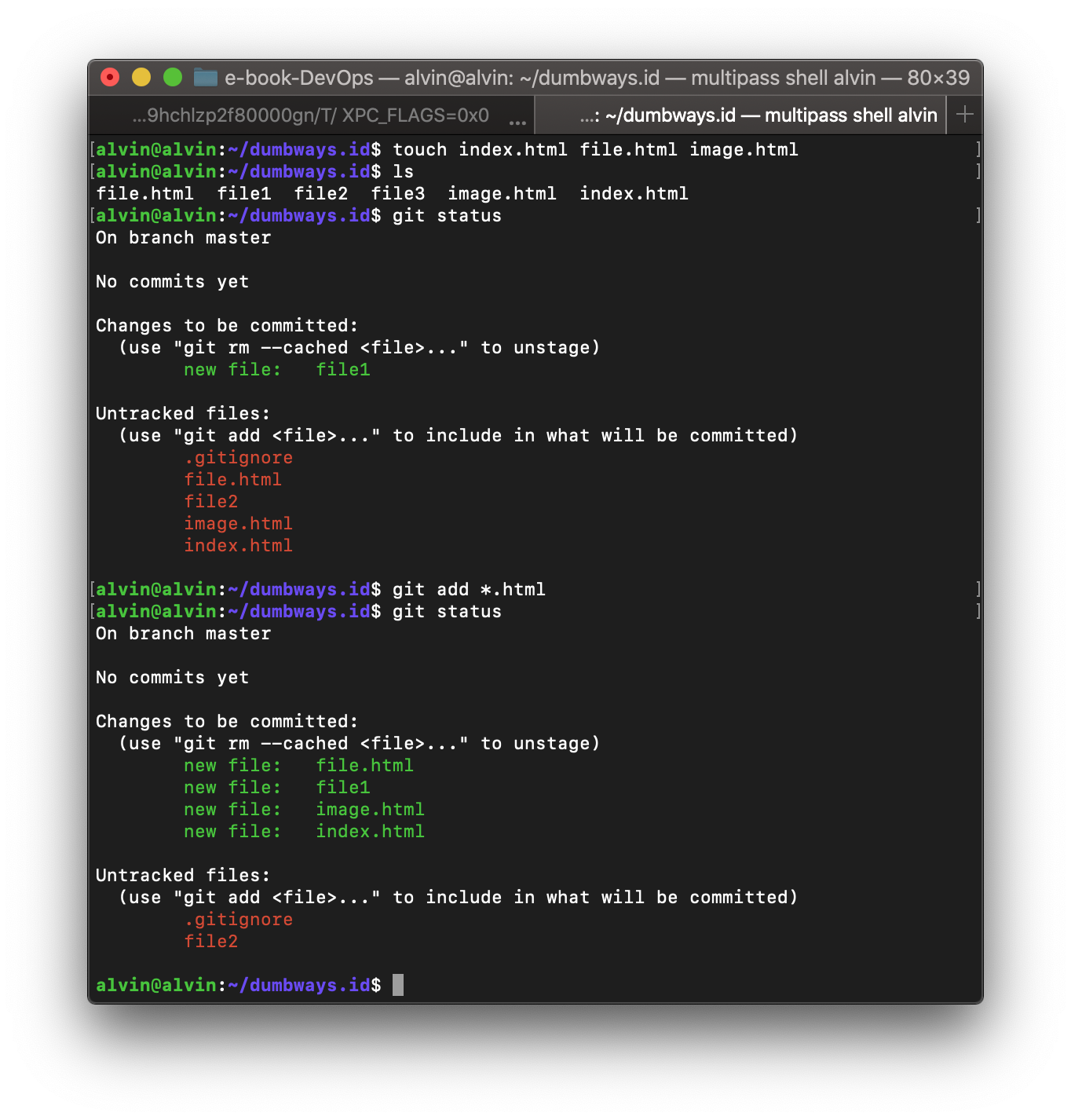Switch to the XPC_FLAGS=0x0 terminal tab
This screenshot has height=1120, width=1071.
click(x=311, y=115)
